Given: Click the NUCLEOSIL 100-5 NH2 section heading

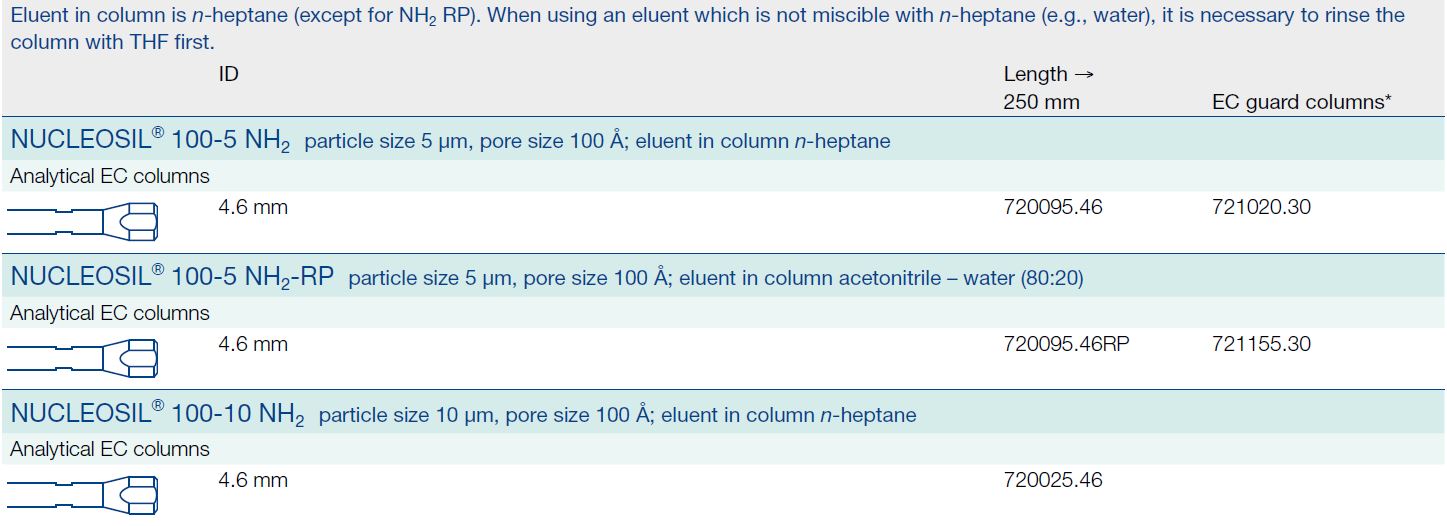Looking at the screenshot, I should coord(150,141).
